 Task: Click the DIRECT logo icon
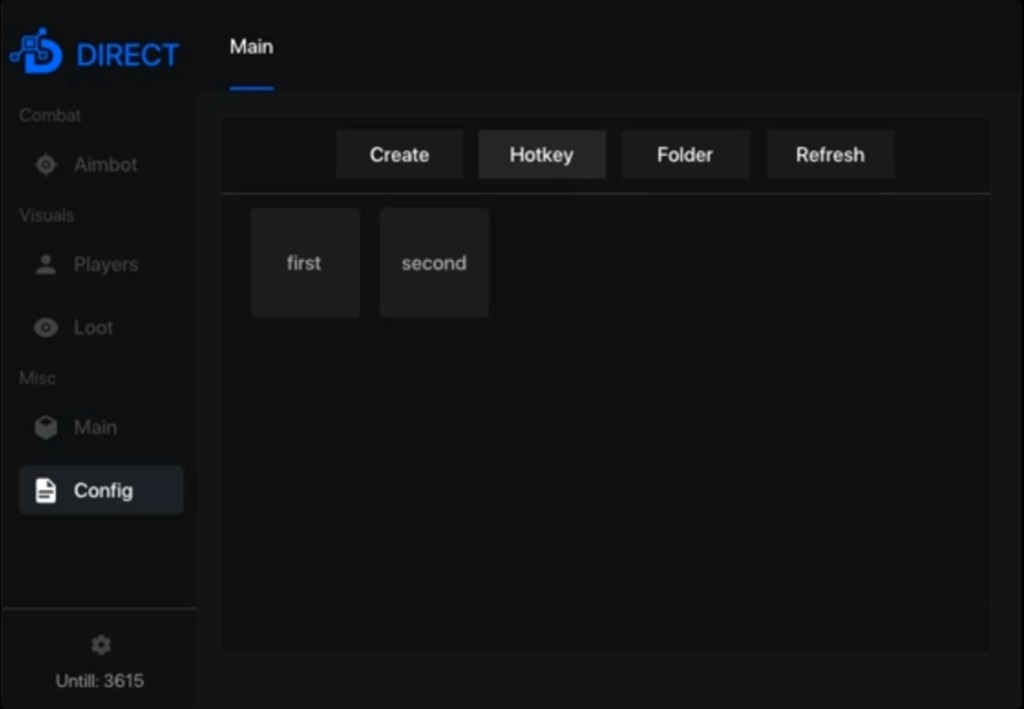37,53
